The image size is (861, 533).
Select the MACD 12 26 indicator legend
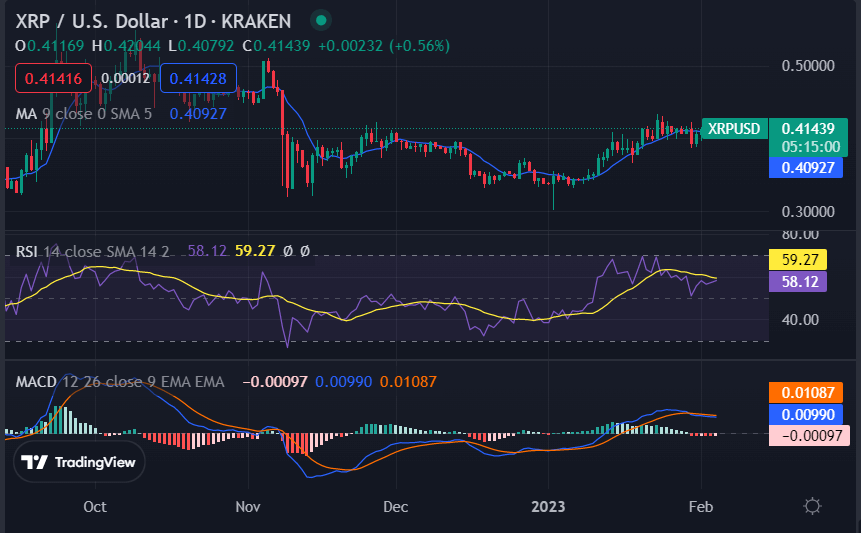click(120, 382)
